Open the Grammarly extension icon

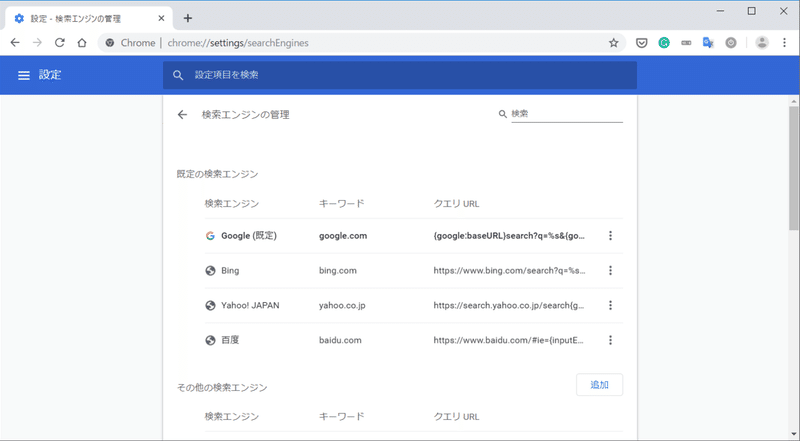point(664,43)
